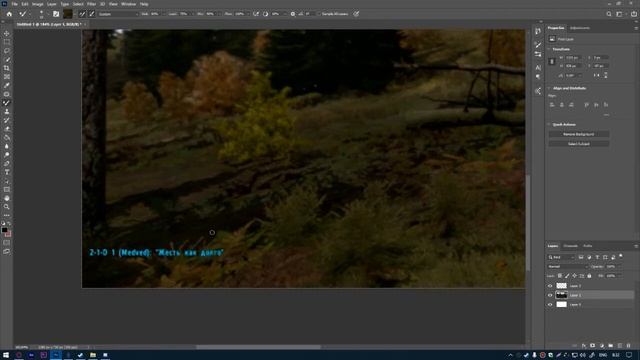Toggle load brush after each stroke
The image size is (640, 360).
82,14
